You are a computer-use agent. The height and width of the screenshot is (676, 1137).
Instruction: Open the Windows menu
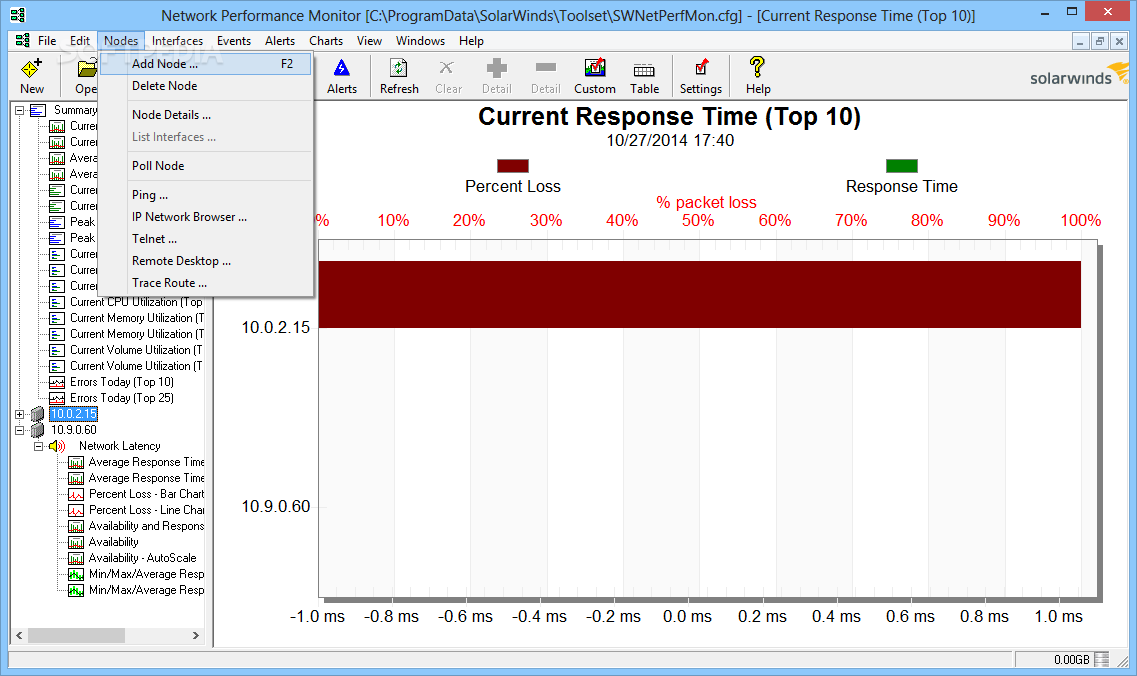click(421, 41)
